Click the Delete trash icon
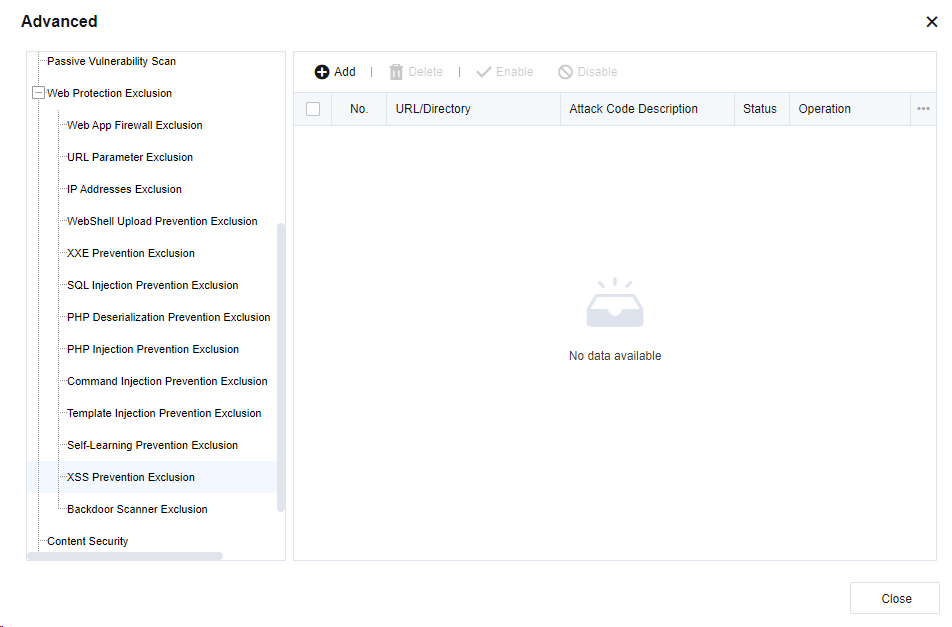Image resolution: width=952 pixels, height=627 pixels. point(396,72)
